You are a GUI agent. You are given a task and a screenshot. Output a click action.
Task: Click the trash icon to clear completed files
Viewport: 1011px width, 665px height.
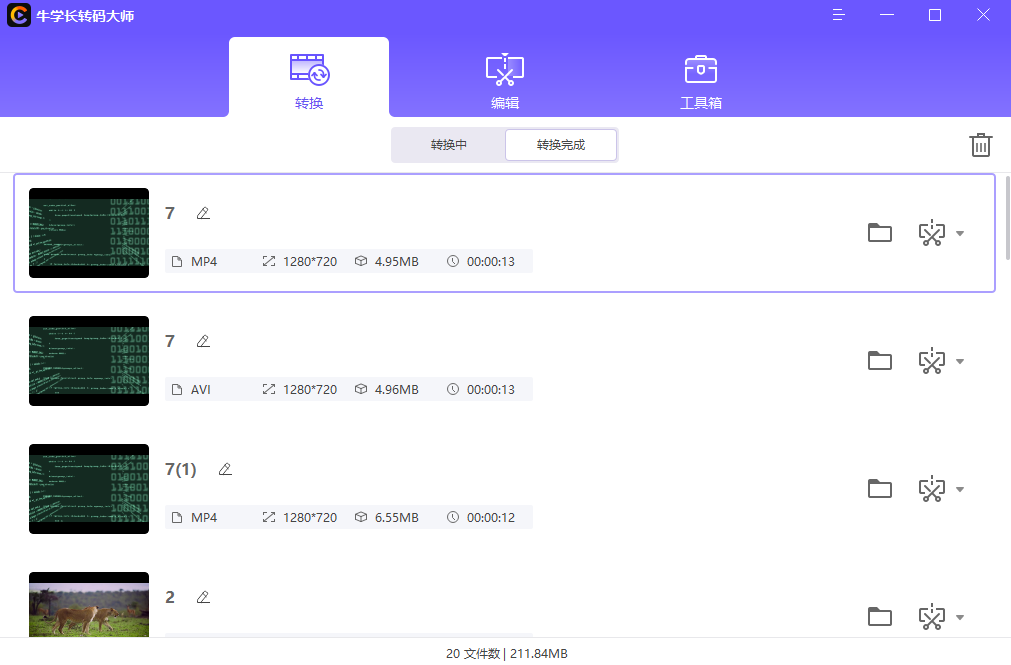980,145
